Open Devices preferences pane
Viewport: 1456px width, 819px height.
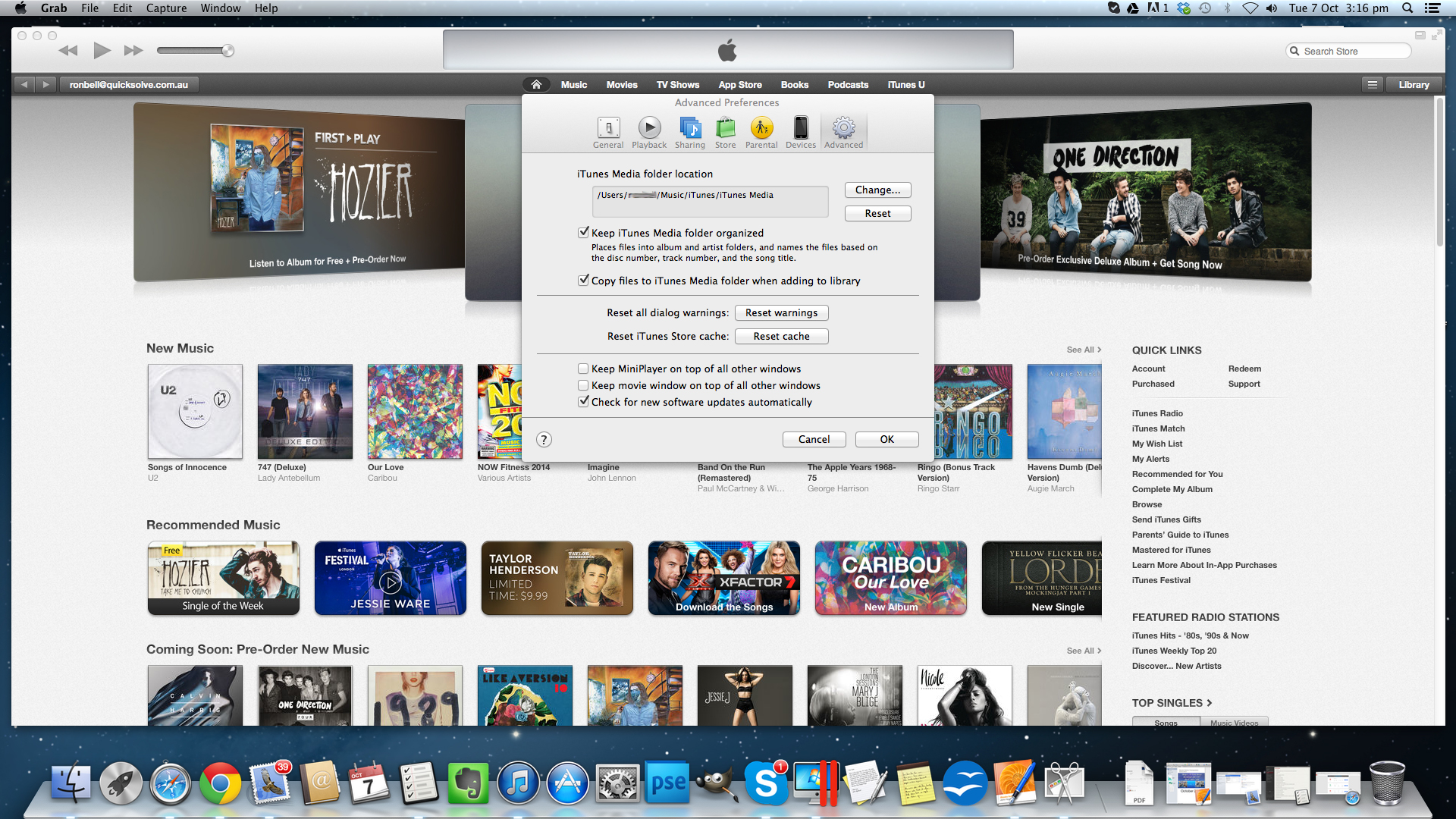(801, 133)
